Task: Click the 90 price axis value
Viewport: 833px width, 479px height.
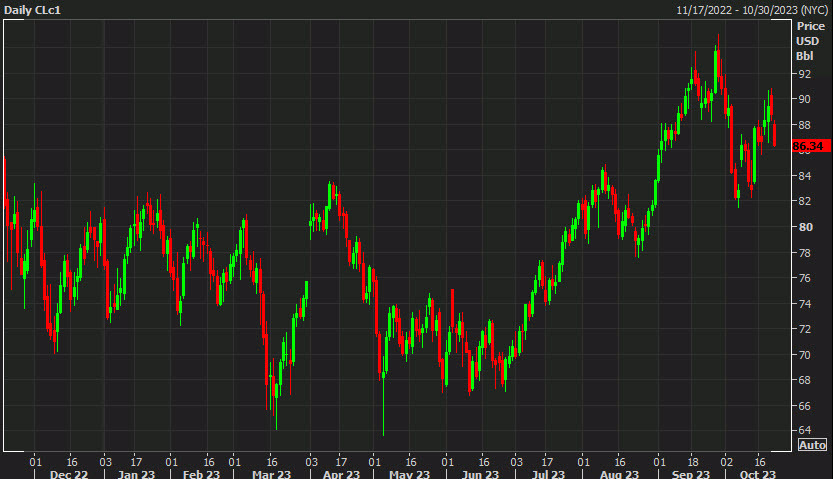Action: click(x=805, y=99)
